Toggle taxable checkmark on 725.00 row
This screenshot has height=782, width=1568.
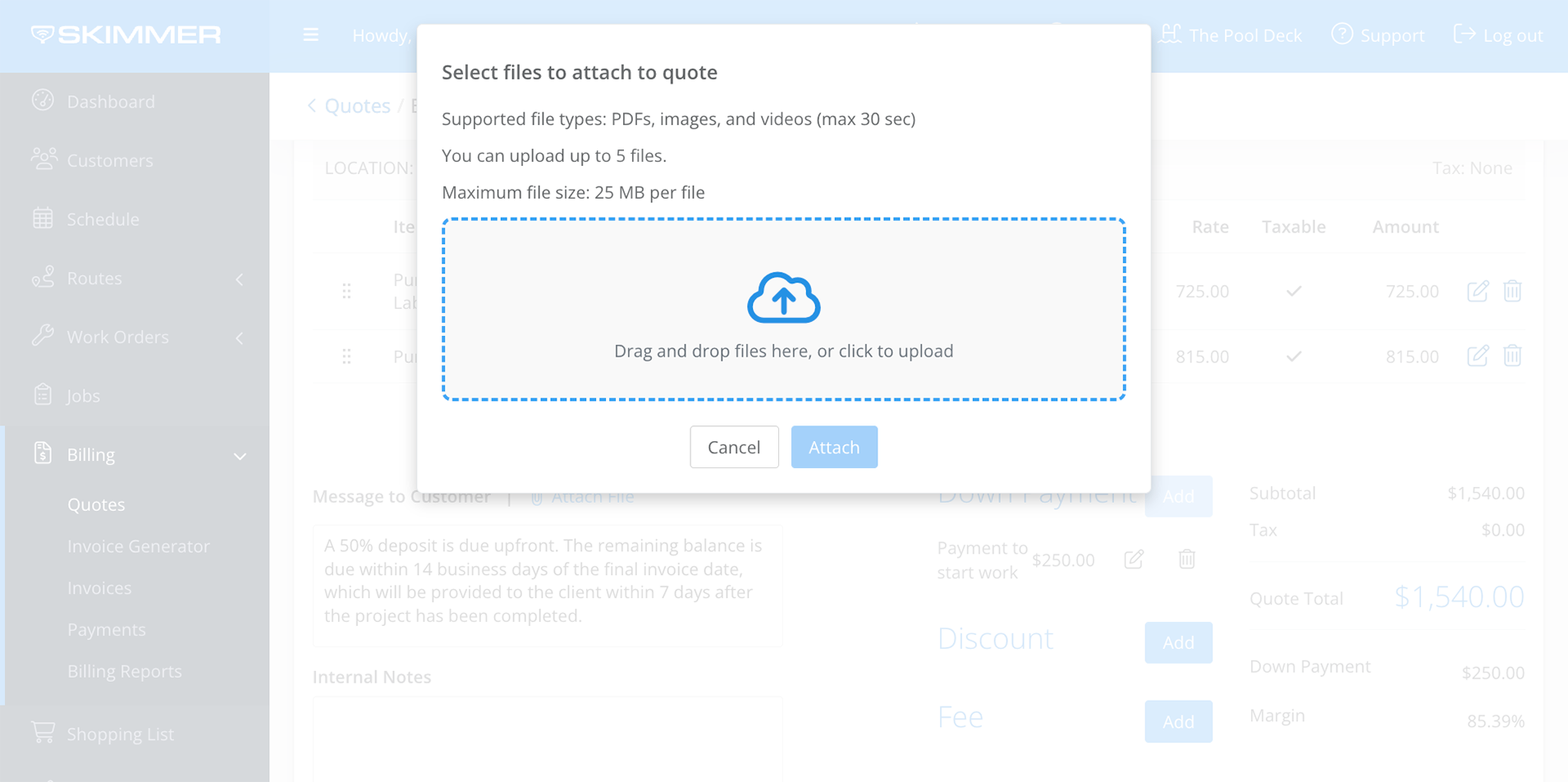1294,291
